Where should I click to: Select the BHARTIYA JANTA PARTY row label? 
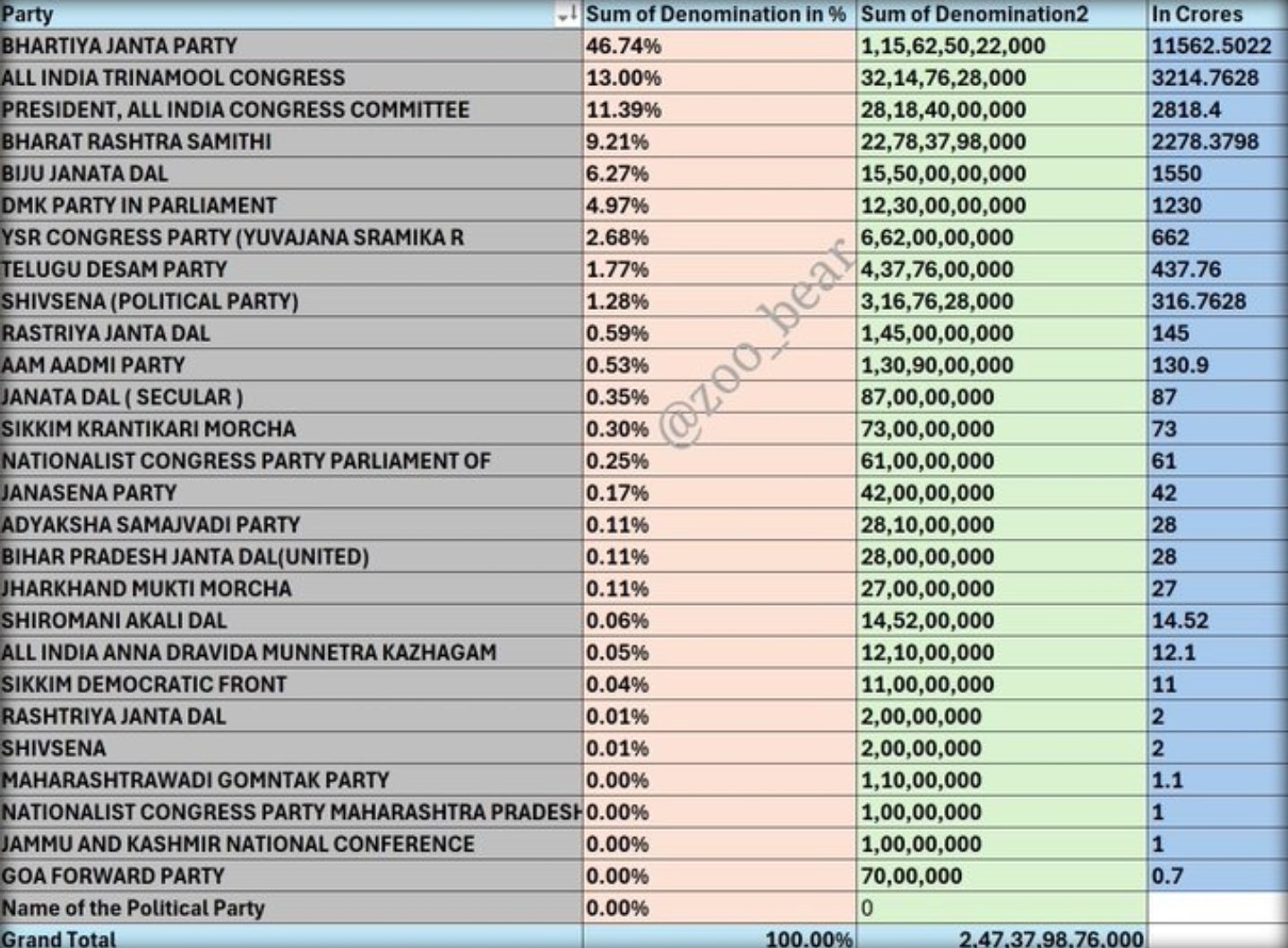tap(120, 46)
